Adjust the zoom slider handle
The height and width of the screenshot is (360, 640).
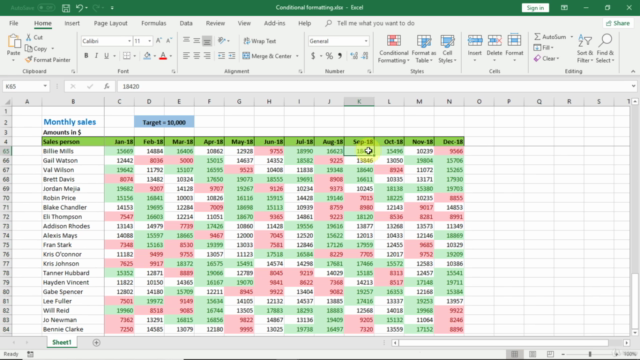(x=590, y=354)
